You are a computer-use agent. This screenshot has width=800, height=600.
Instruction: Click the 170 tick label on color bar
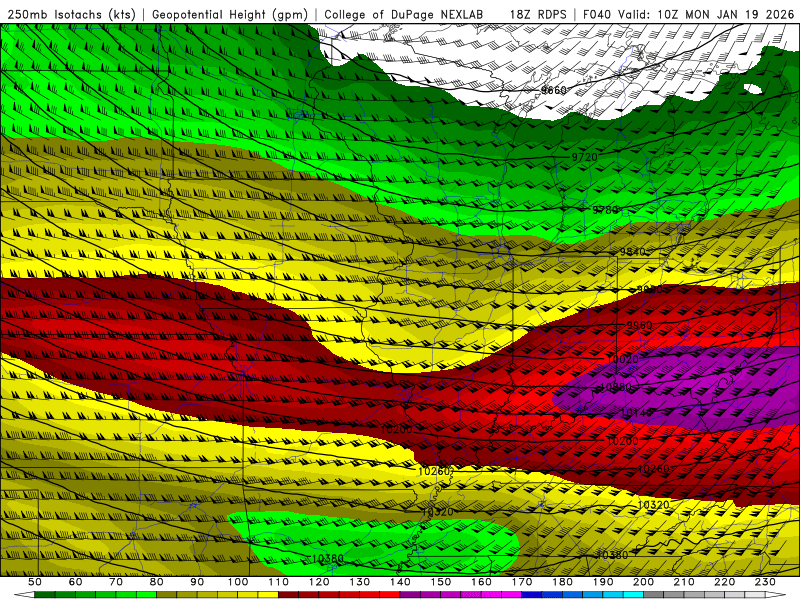pos(522,582)
